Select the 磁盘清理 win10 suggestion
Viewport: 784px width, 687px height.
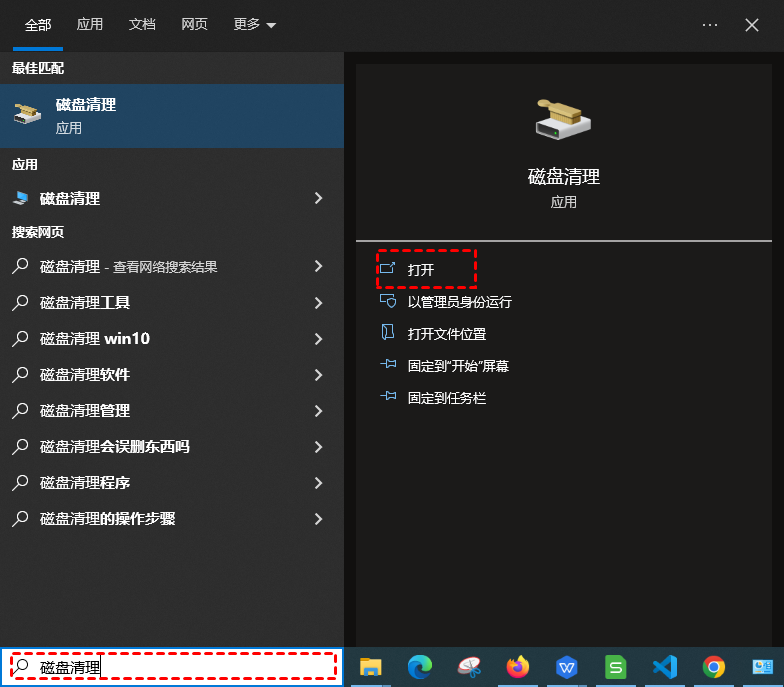[x=172, y=338]
